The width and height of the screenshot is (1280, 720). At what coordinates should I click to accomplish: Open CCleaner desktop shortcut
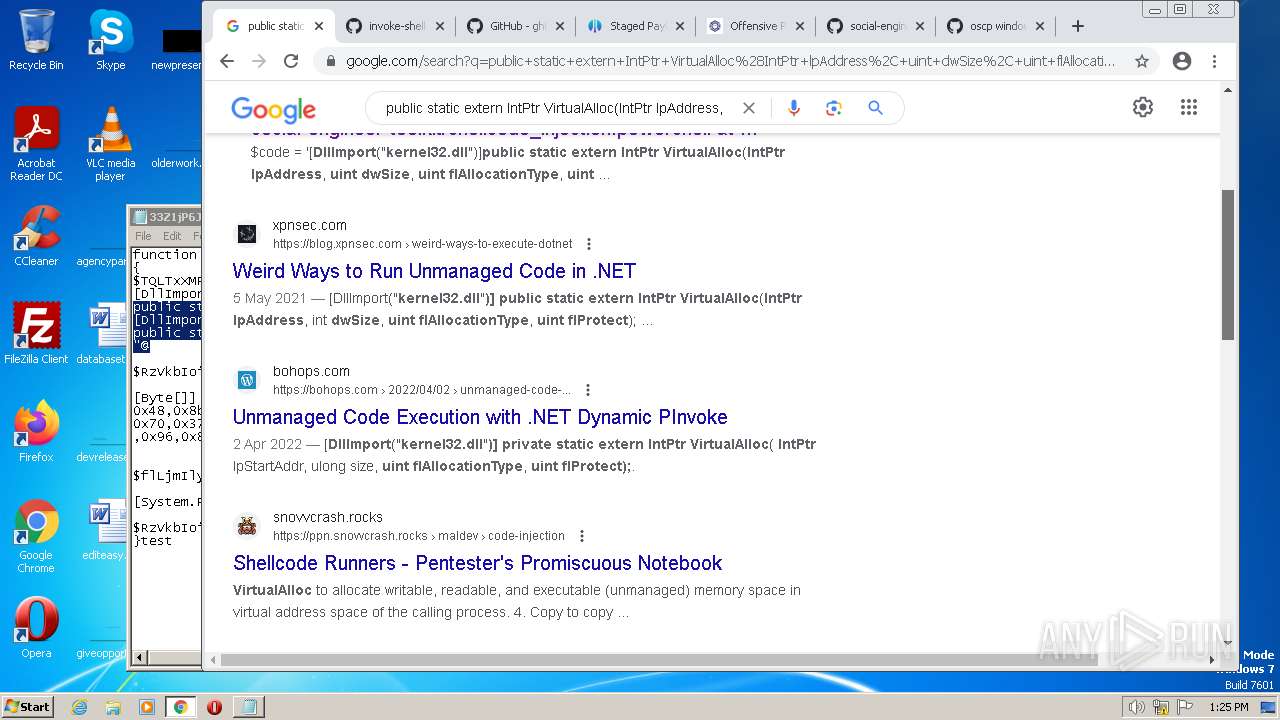click(x=36, y=236)
